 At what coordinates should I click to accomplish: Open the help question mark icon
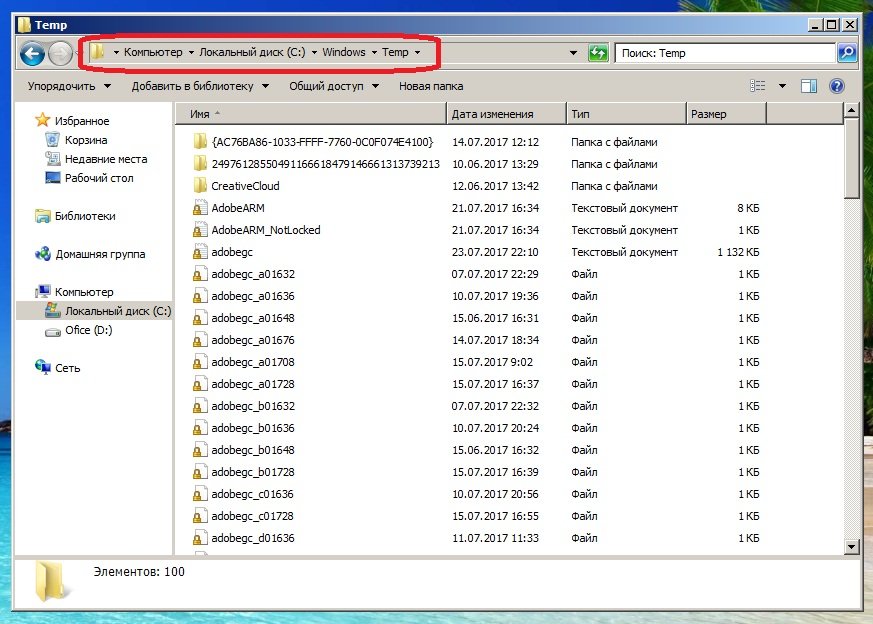[837, 86]
